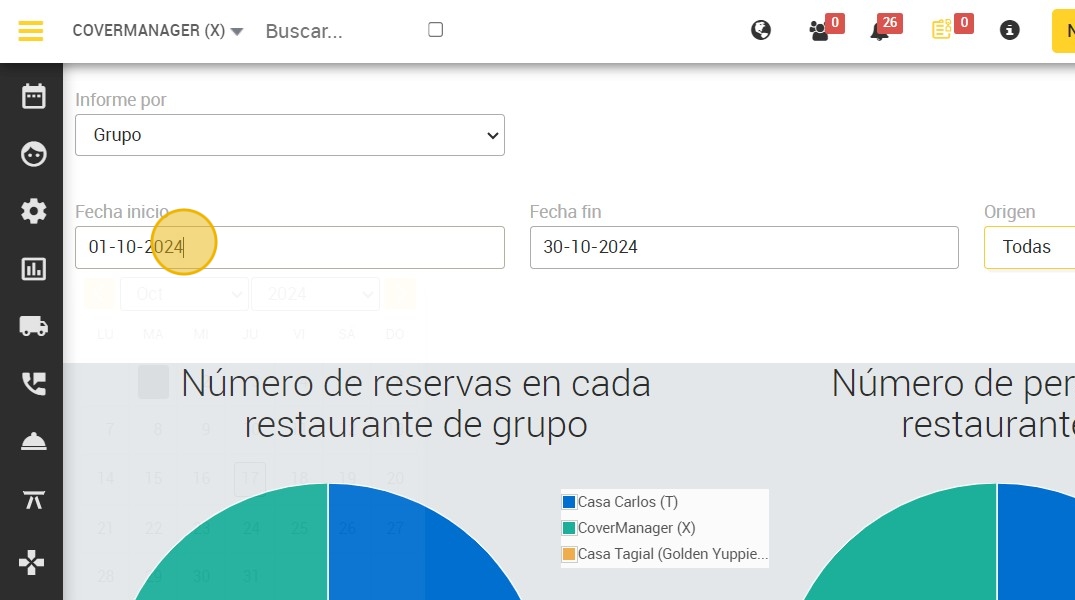Open the delivery truck icon in sidebar
Viewport: 1075px width, 600px height.
pyautogui.click(x=33, y=326)
